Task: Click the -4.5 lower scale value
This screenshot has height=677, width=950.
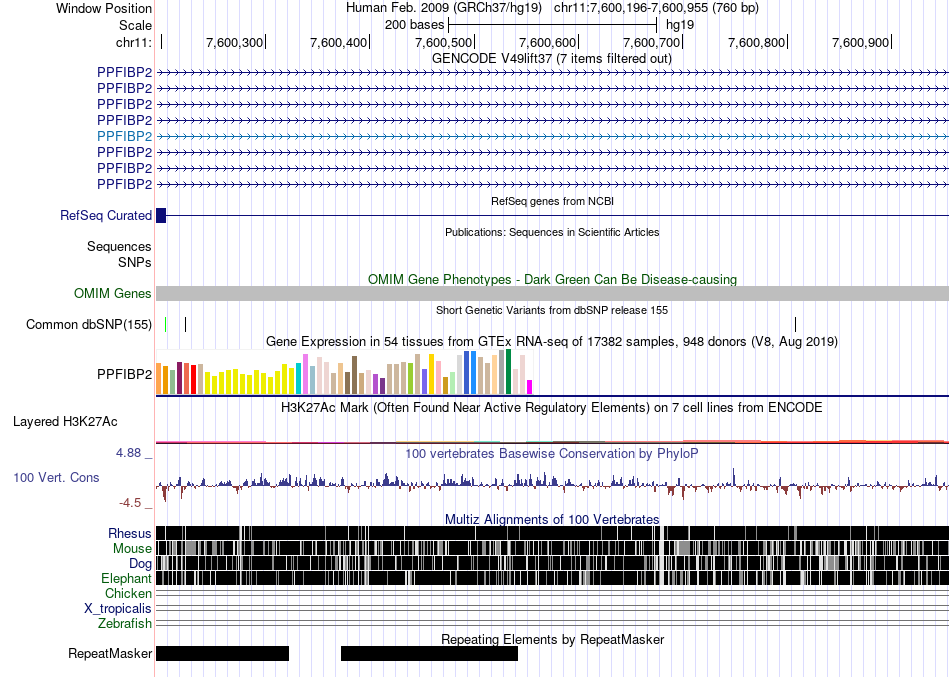Action: (x=130, y=502)
